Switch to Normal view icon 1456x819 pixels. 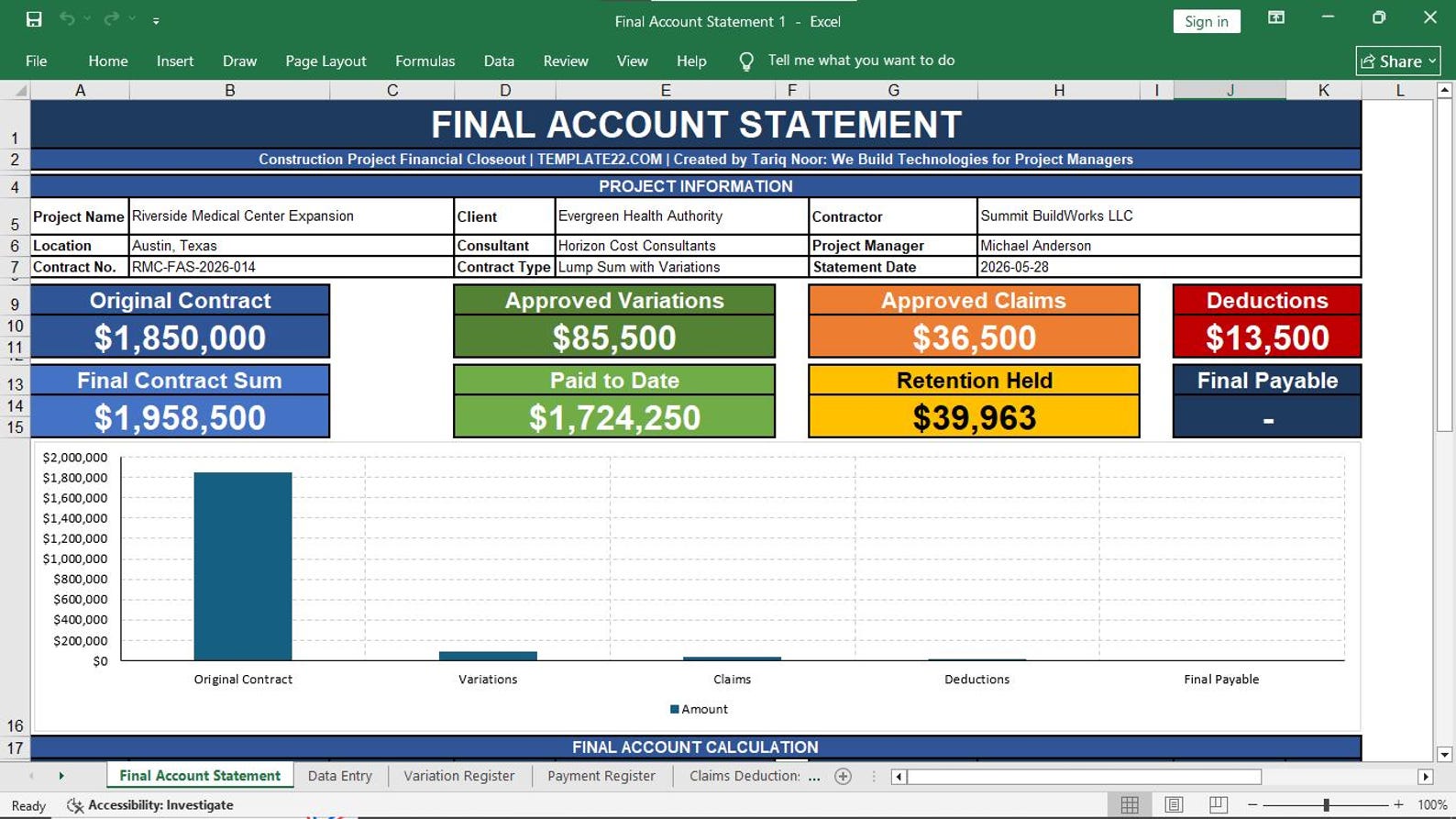(x=1130, y=804)
